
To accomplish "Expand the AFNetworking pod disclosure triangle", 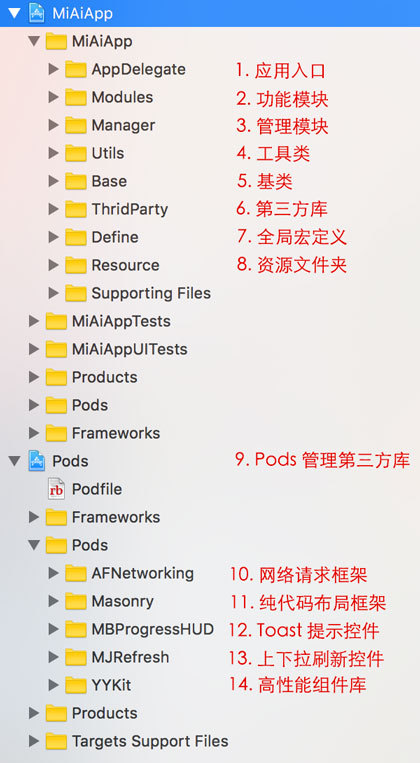I will pos(54,573).
